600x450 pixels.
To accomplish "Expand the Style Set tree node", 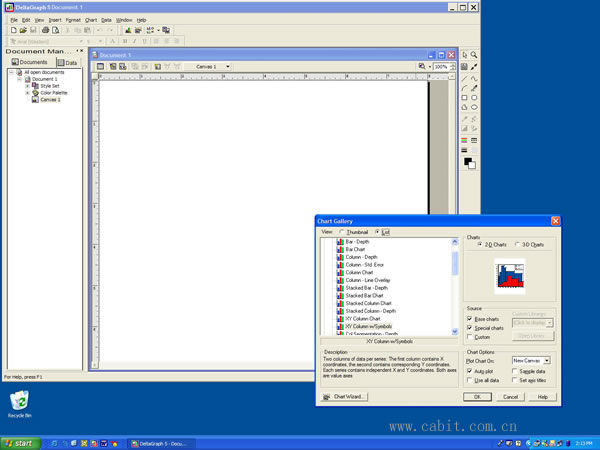I will coord(27,86).
